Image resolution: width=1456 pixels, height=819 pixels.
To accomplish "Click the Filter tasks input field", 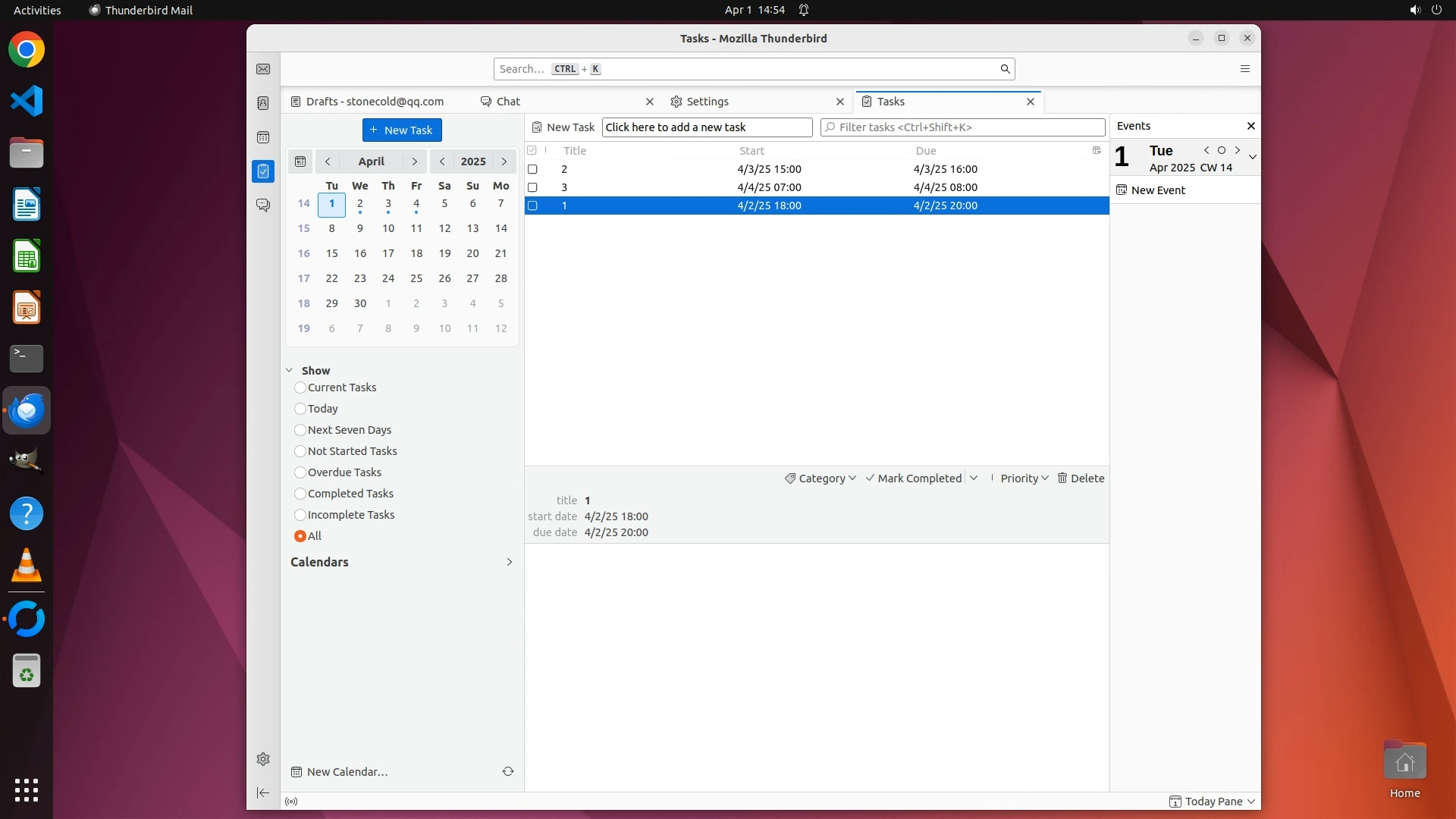I will [x=963, y=127].
